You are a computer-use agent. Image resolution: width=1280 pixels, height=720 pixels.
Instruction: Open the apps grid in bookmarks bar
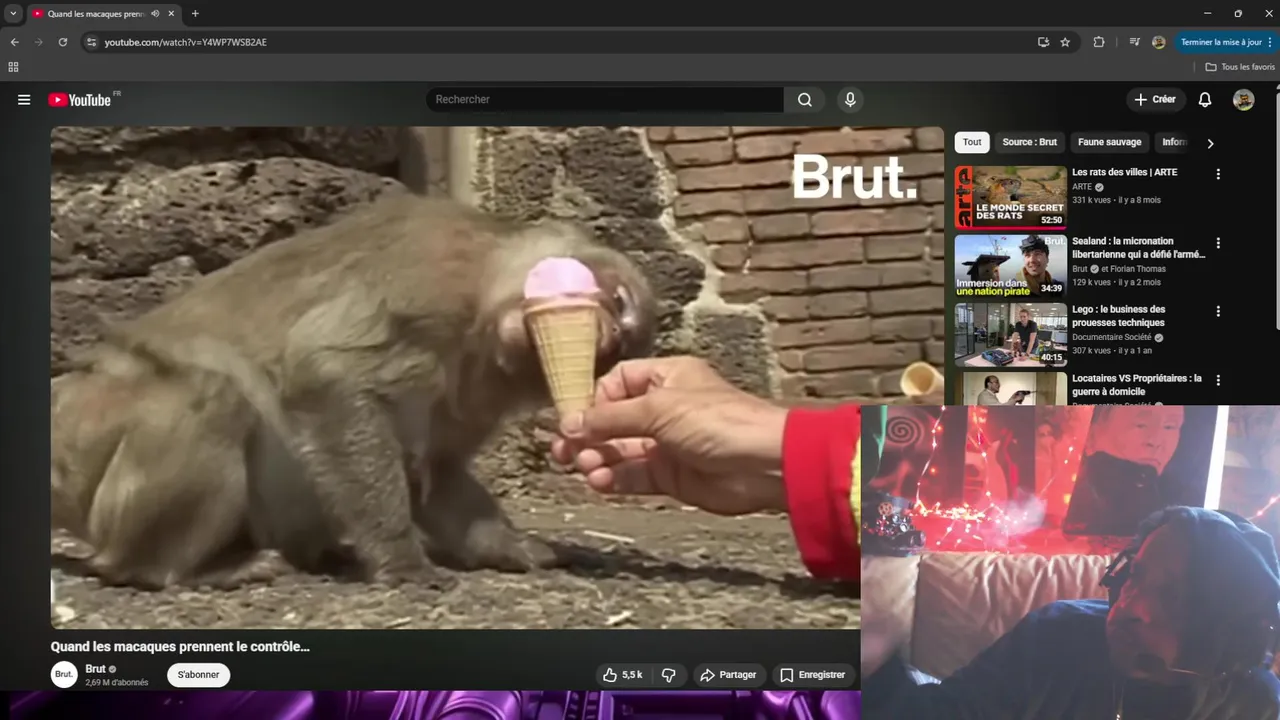13,67
